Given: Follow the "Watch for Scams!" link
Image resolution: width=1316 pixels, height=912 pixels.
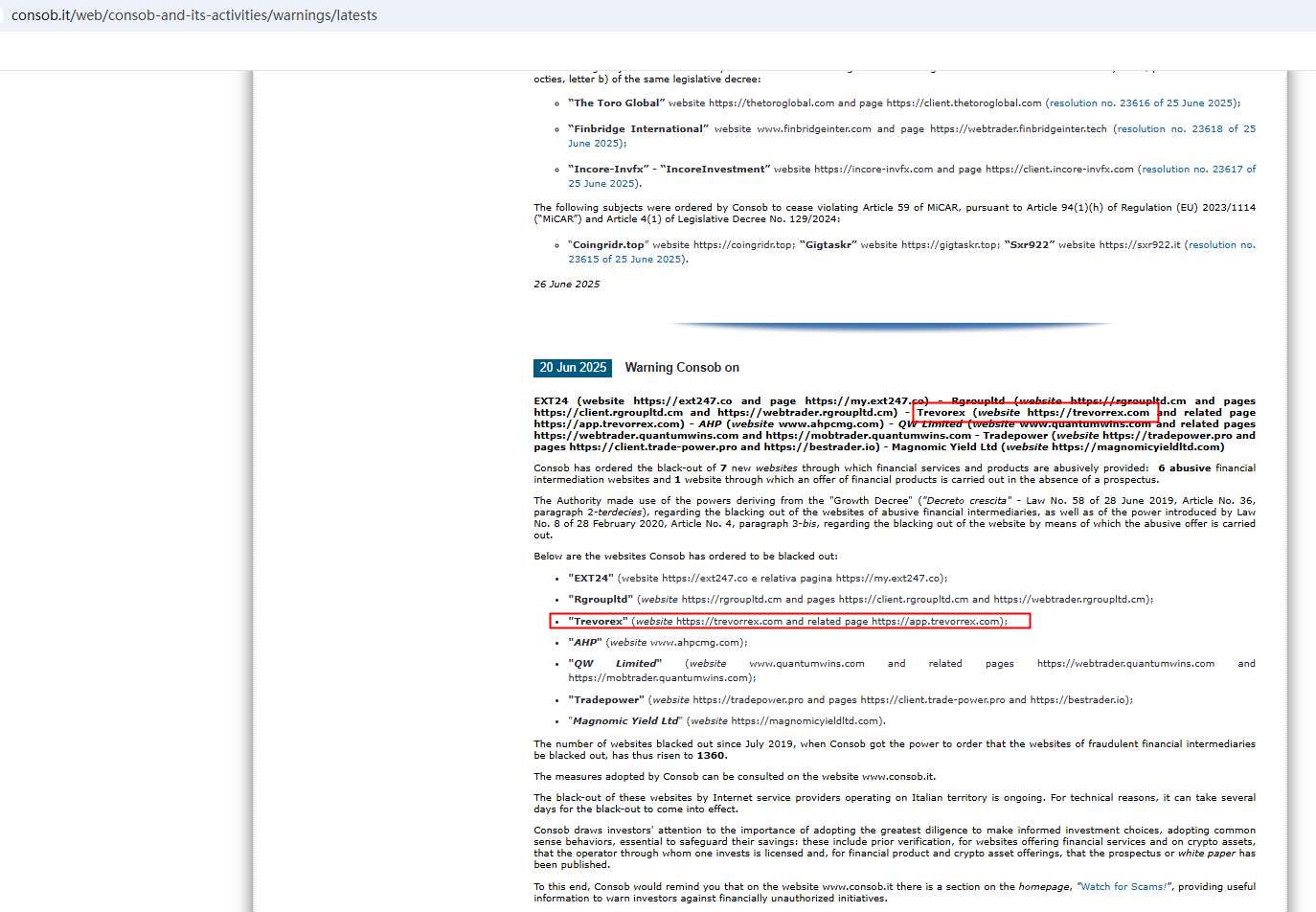Looking at the screenshot, I should (x=1123, y=887).
